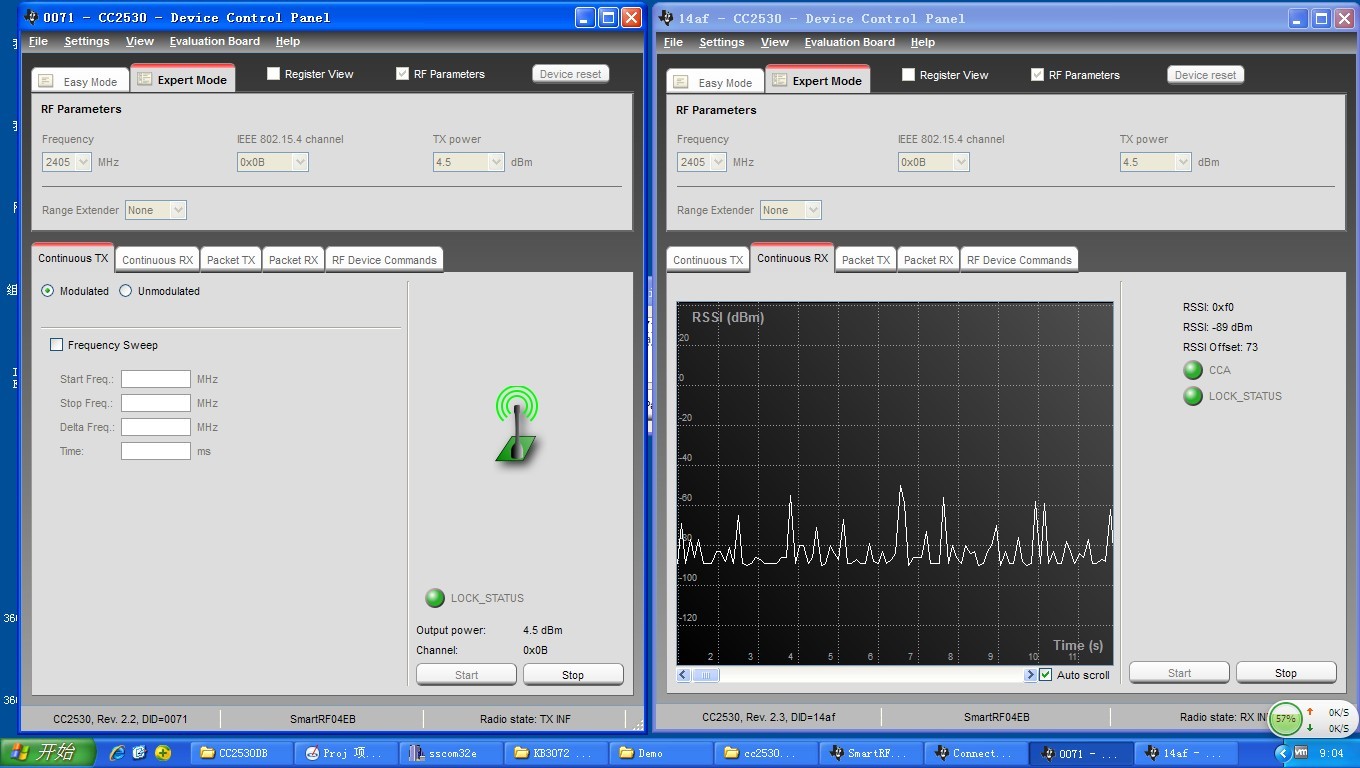The width and height of the screenshot is (1360, 768).
Task: Click the RSSI graph scroll left arrow
Action: point(684,675)
